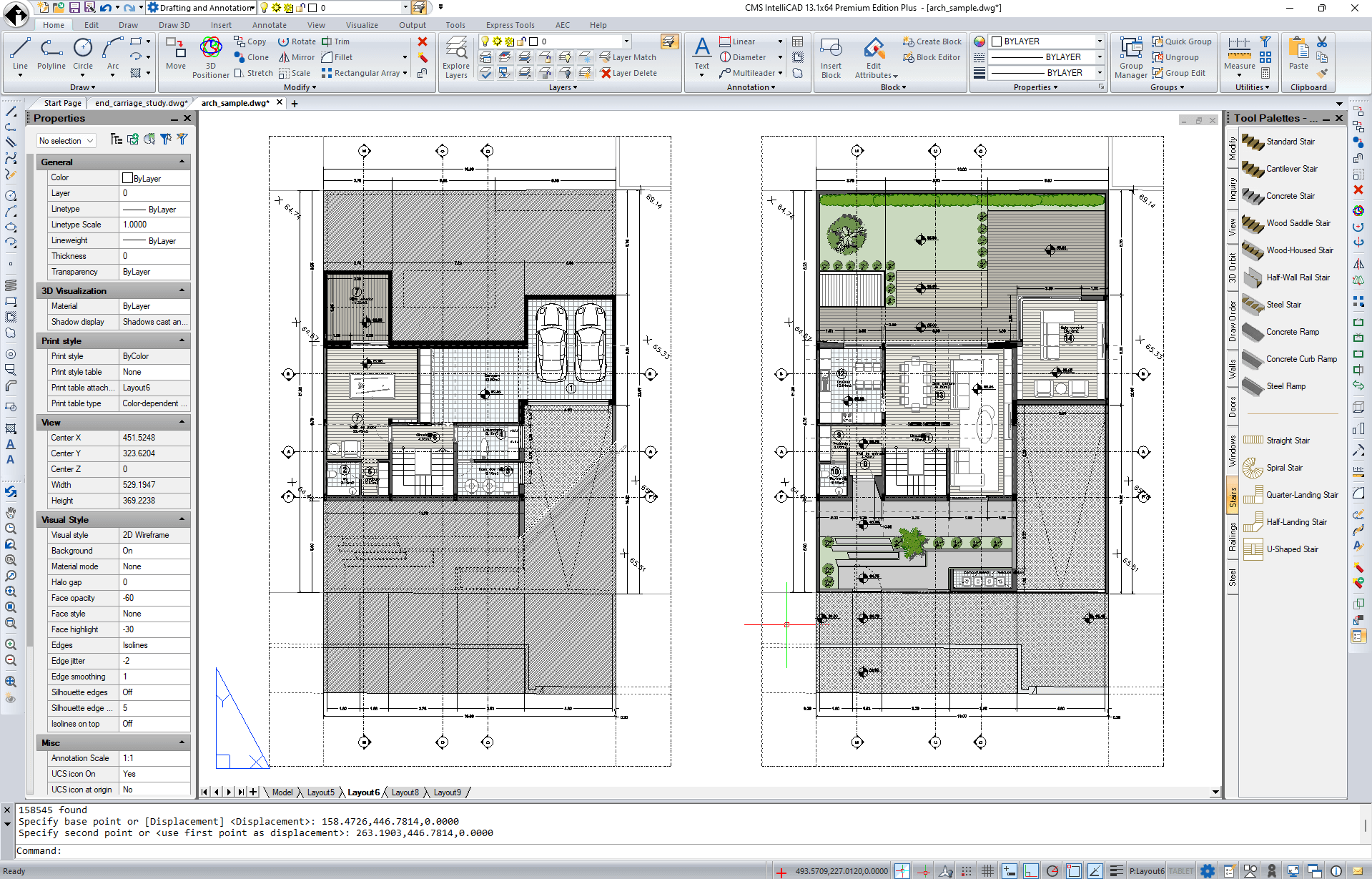
Task: Select the Polyline draw tool
Action: click(51, 54)
